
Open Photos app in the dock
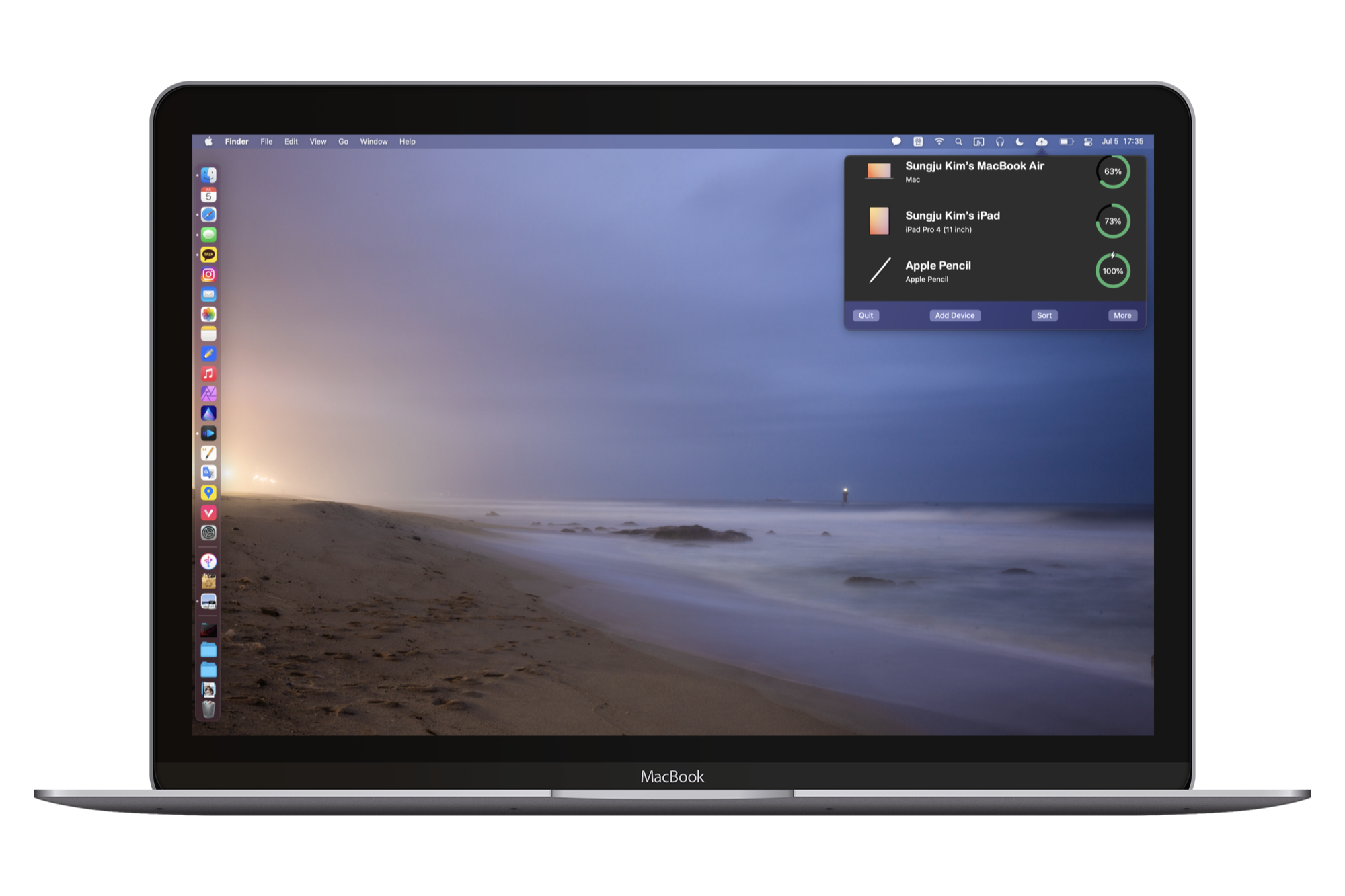(208, 315)
